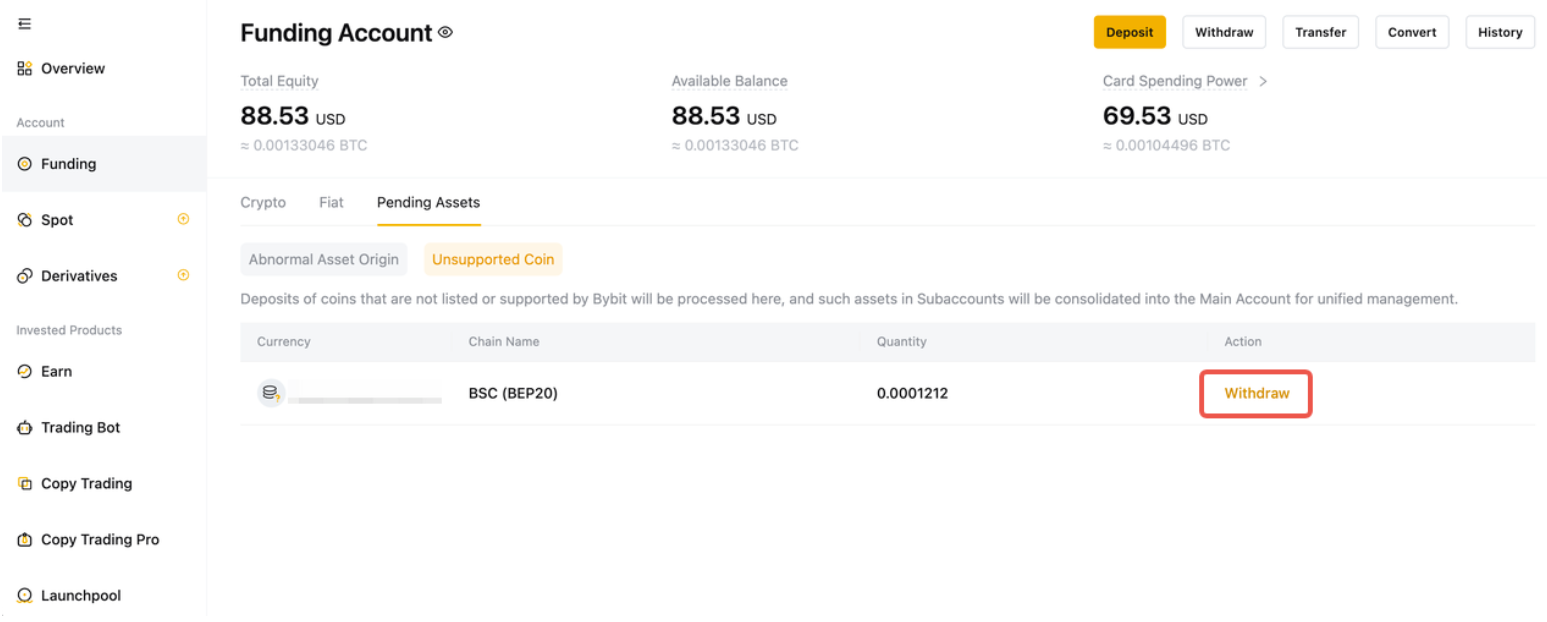Click the Launchpool icon in sidebar
Image resolution: width=1547 pixels, height=622 pixels.
pos(25,596)
